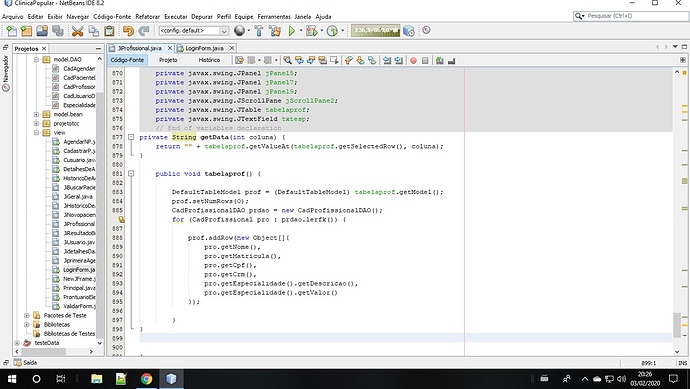The width and height of the screenshot is (690, 389).
Task: Collapse the tabelaprof method code fold
Action: point(131,173)
